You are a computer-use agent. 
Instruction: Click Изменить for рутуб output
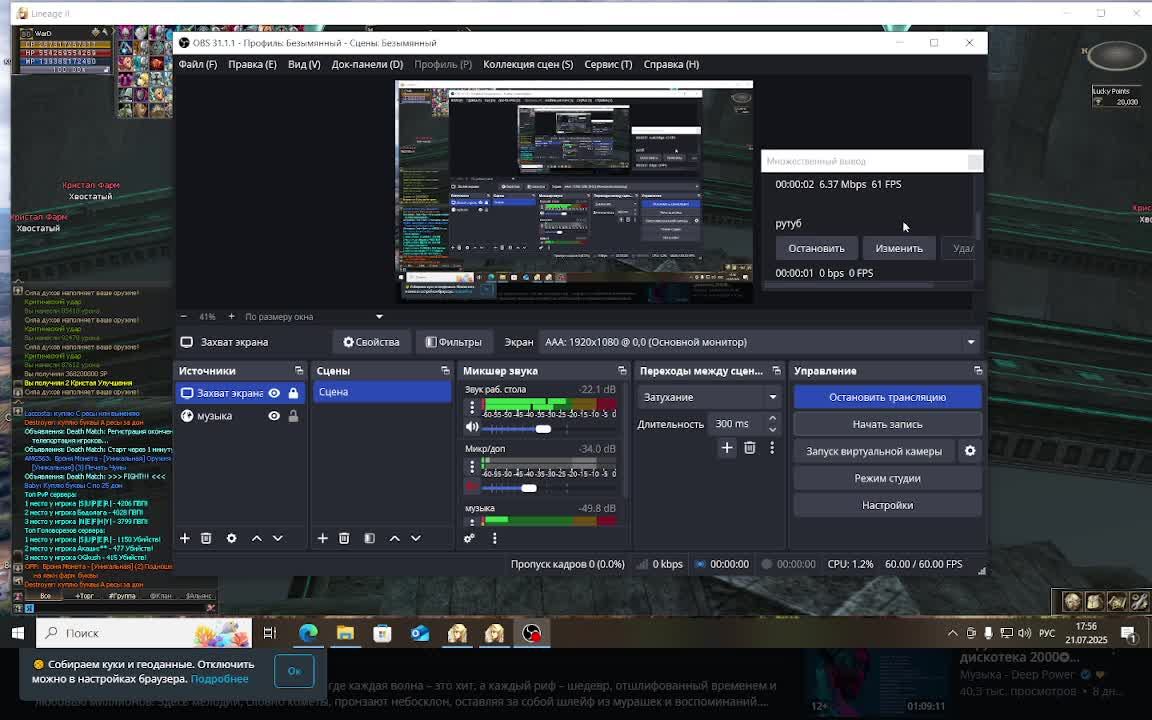899,248
